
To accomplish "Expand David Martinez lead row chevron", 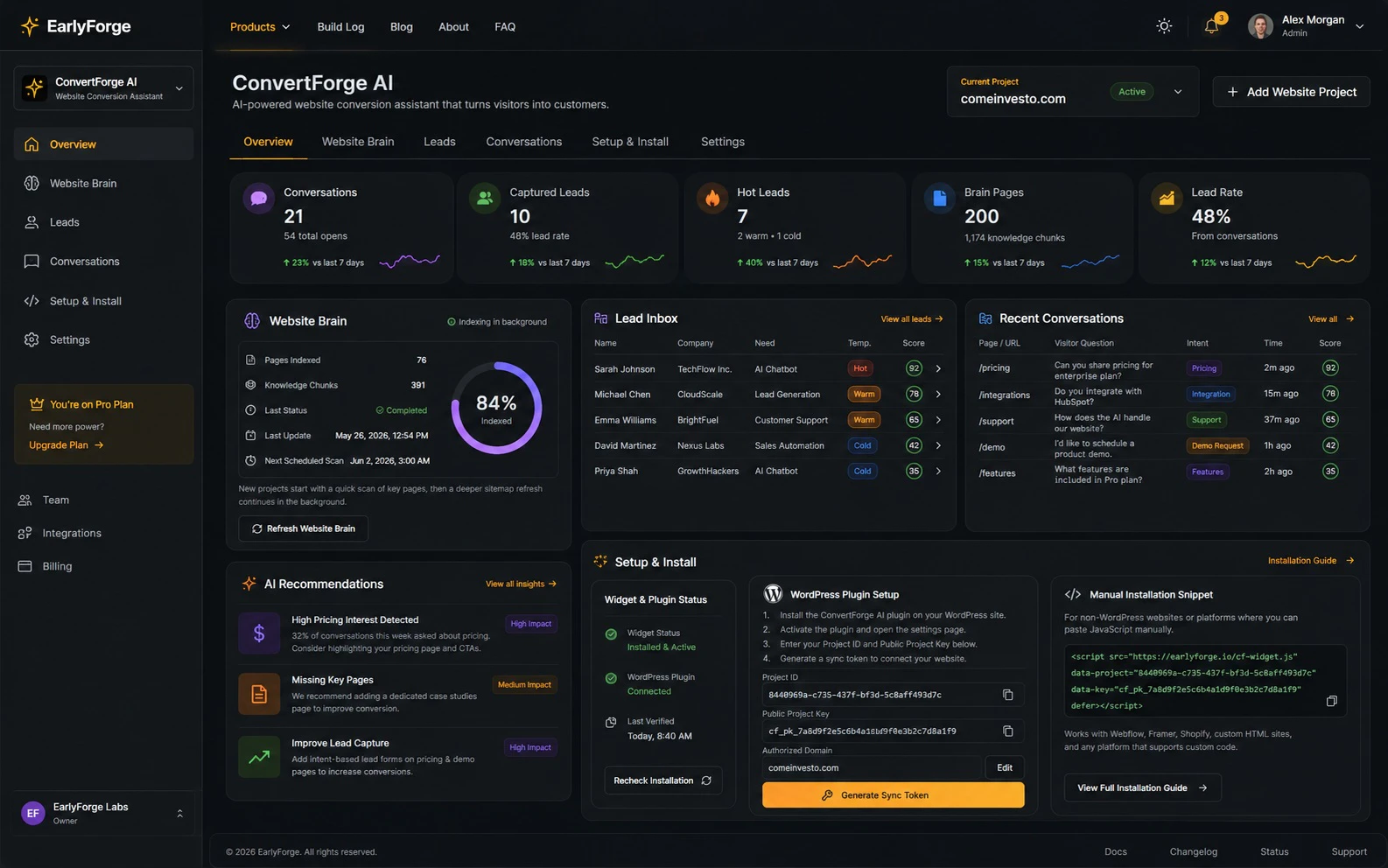I will (938, 445).
